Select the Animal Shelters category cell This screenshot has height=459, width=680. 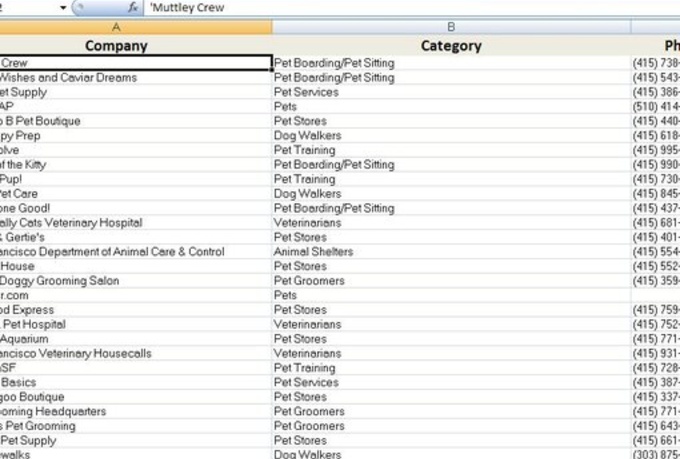451,252
